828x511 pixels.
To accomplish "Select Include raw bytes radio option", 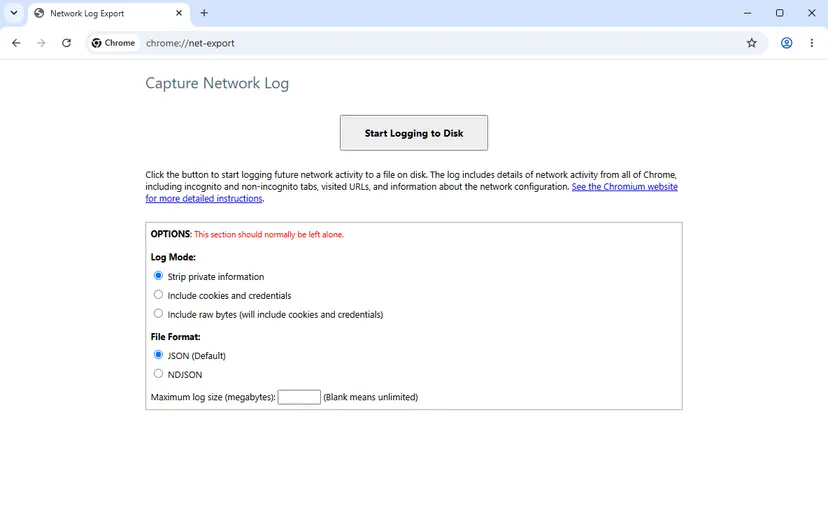I will pos(158,314).
